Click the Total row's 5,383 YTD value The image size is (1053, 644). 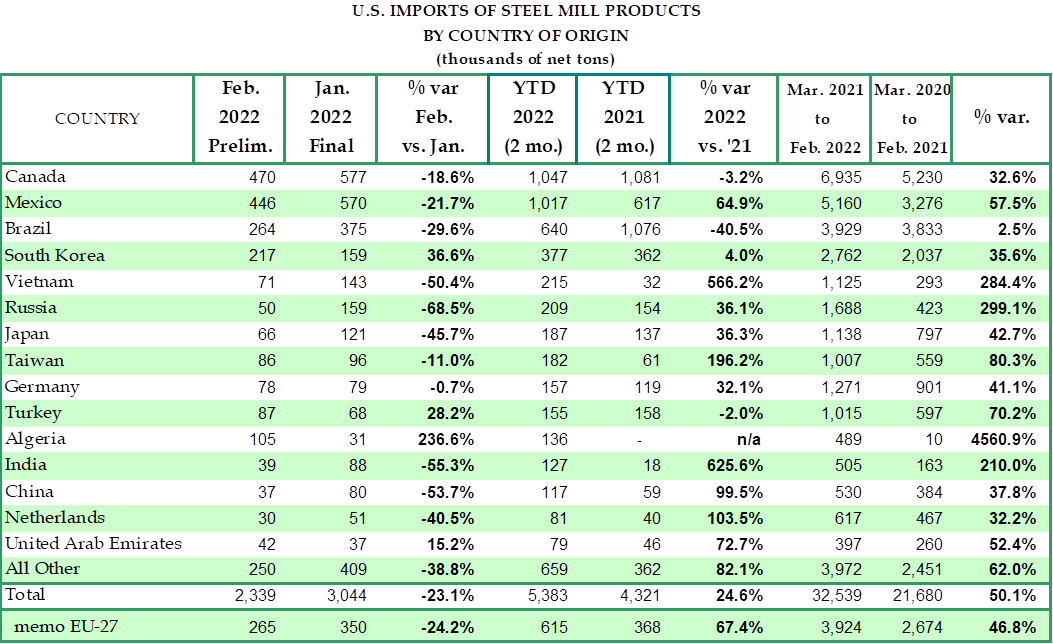[546, 597]
